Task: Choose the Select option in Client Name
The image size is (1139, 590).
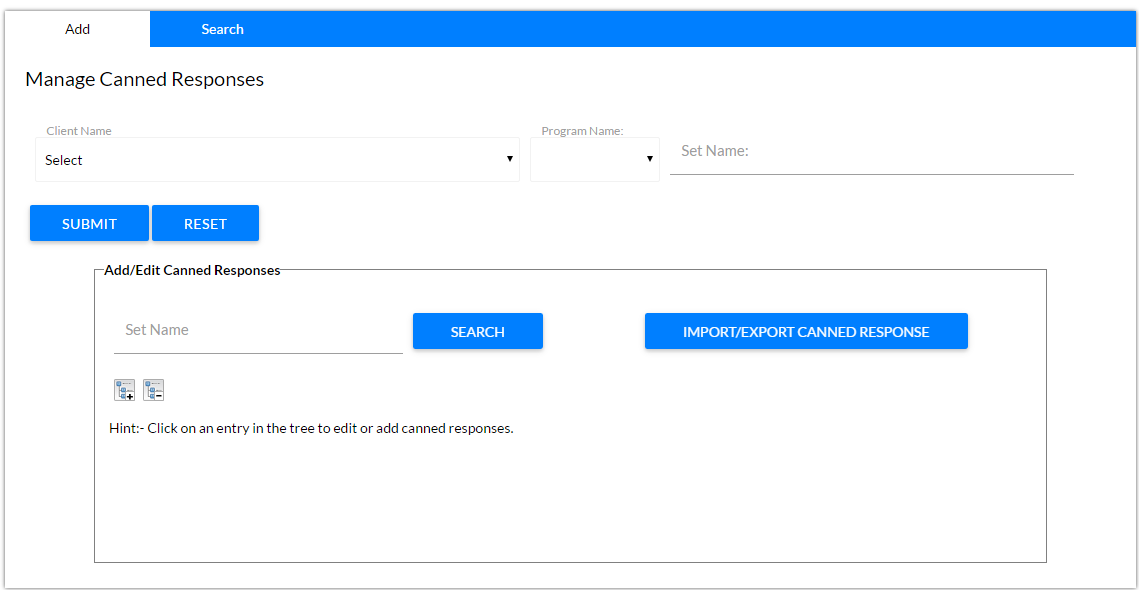Action: click(277, 159)
